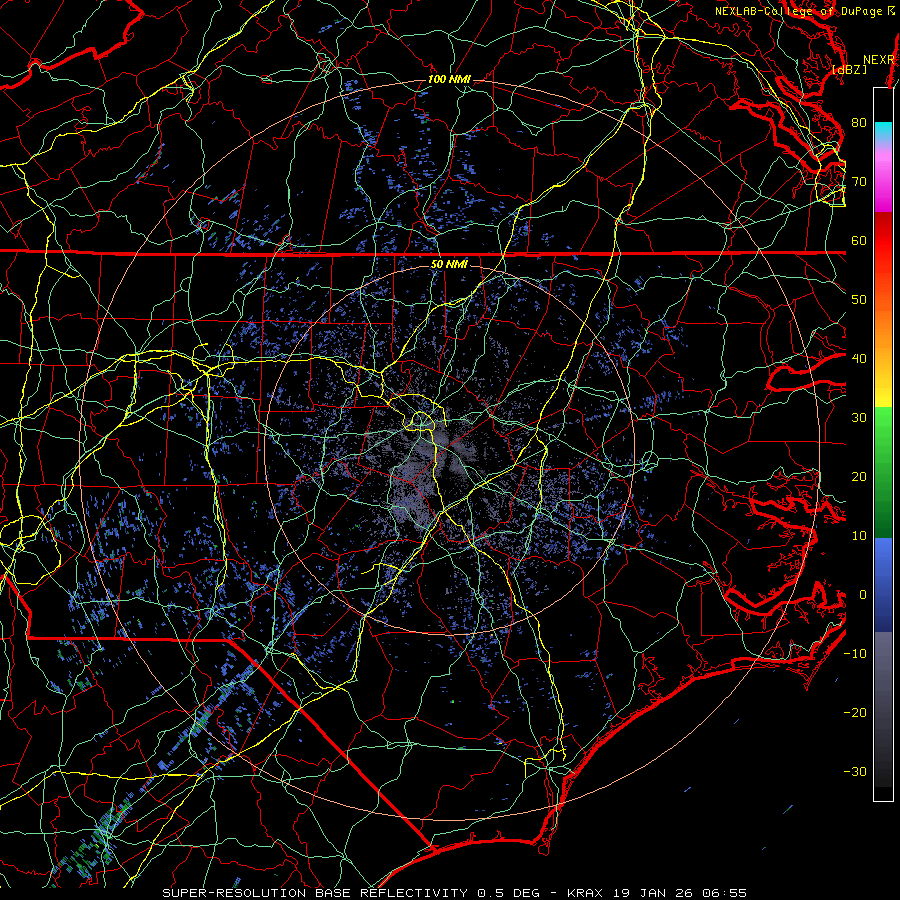The width and height of the screenshot is (900, 900).
Task: Click the Super-Resolution Base Reflectivity caption
Action: (454, 893)
